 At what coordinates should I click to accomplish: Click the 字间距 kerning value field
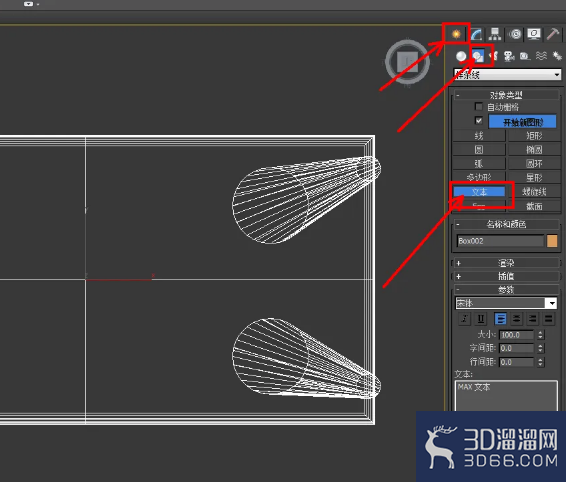pos(516,348)
